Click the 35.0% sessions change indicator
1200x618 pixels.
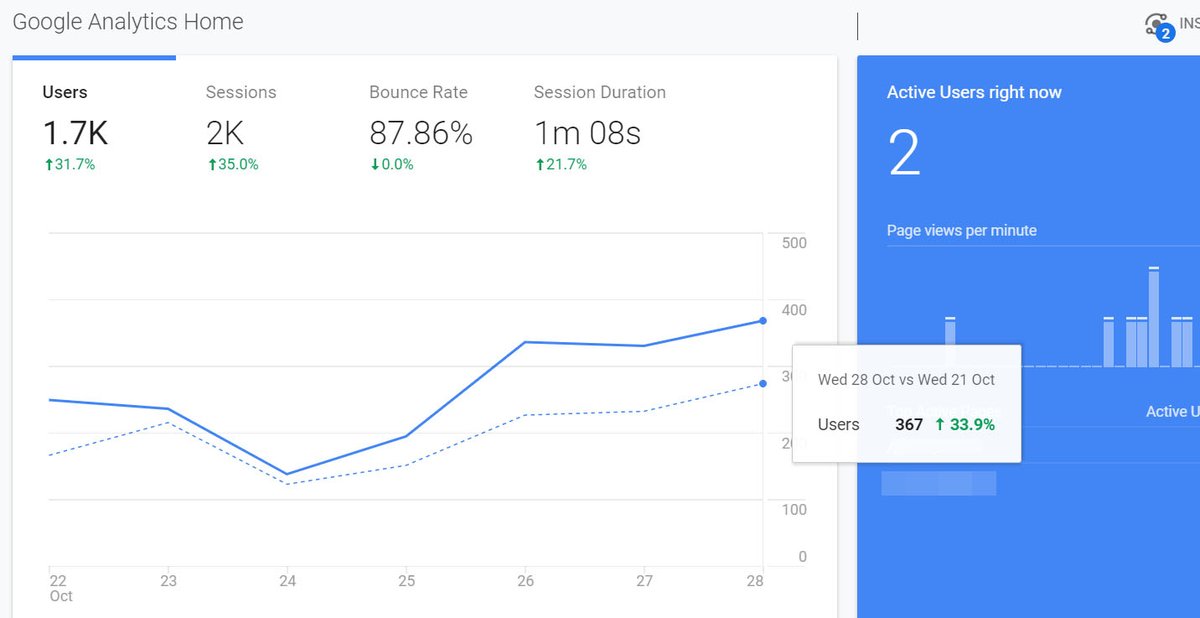(x=233, y=165)
